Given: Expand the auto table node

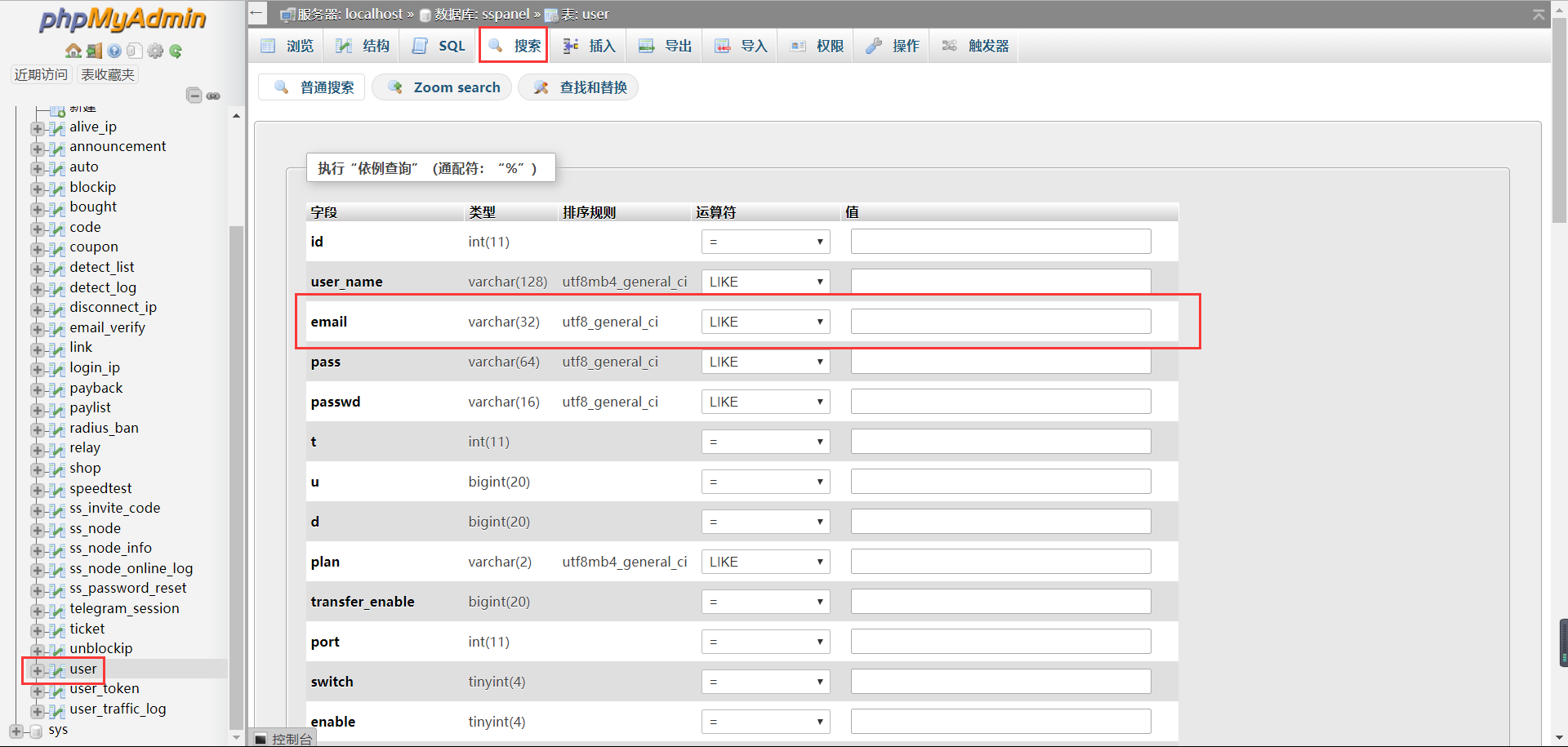Looking at the screenshot, I should [x=37, y=168].
